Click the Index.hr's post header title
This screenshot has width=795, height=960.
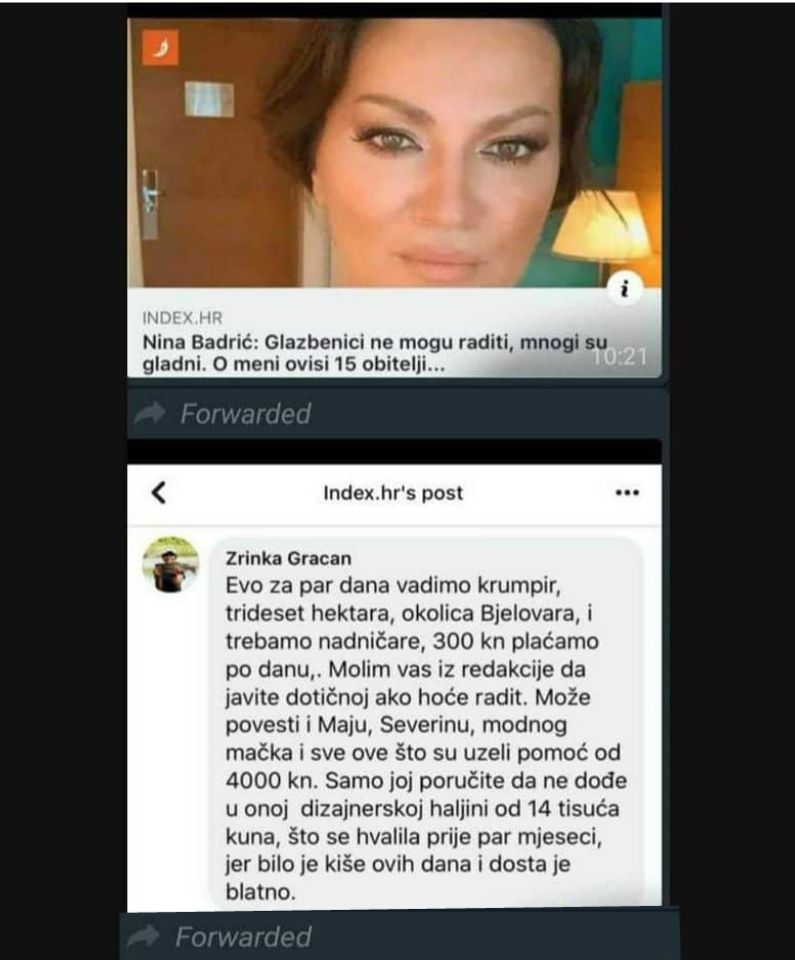(x=393, y=493)
